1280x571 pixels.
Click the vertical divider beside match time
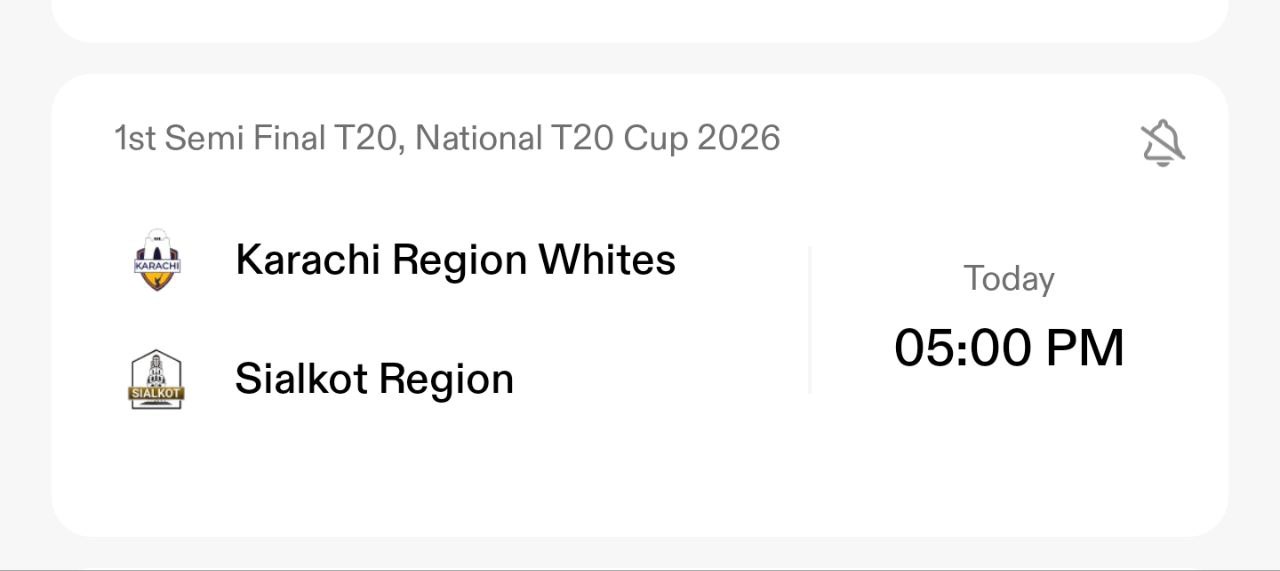click(x=809, y=320)
